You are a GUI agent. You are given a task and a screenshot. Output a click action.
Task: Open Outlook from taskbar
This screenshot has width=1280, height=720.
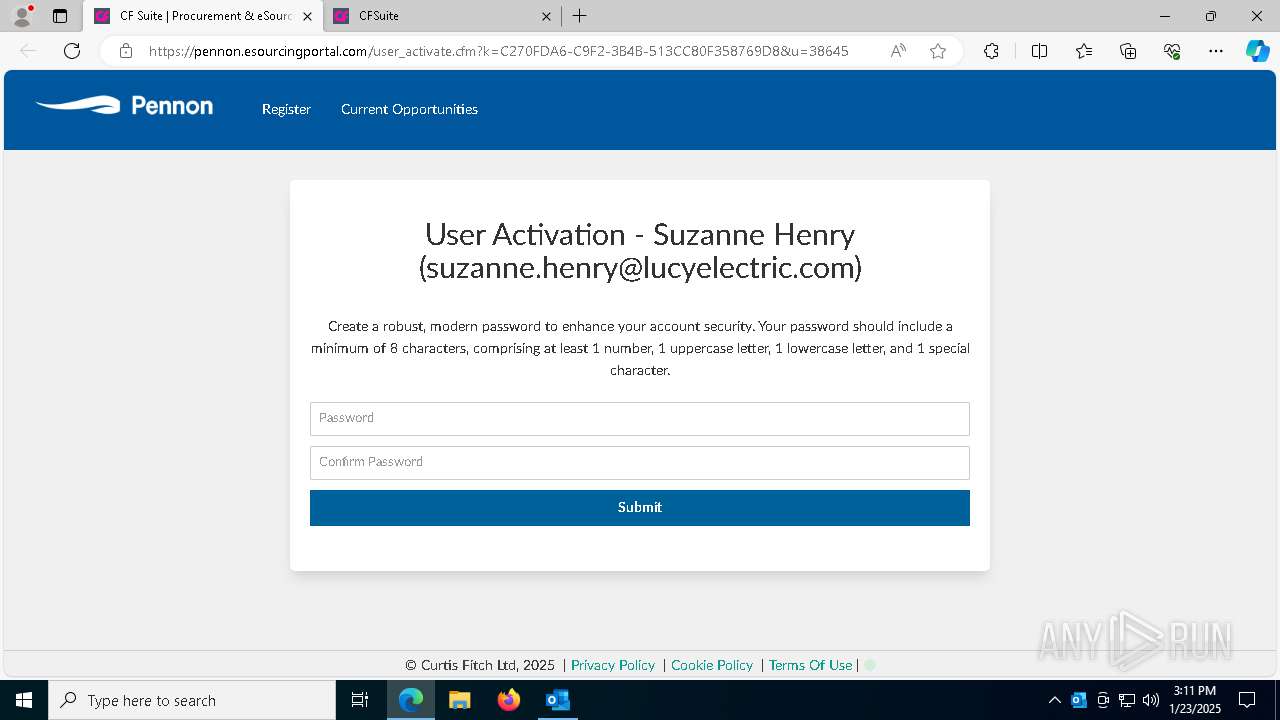(x=557, y=700)
